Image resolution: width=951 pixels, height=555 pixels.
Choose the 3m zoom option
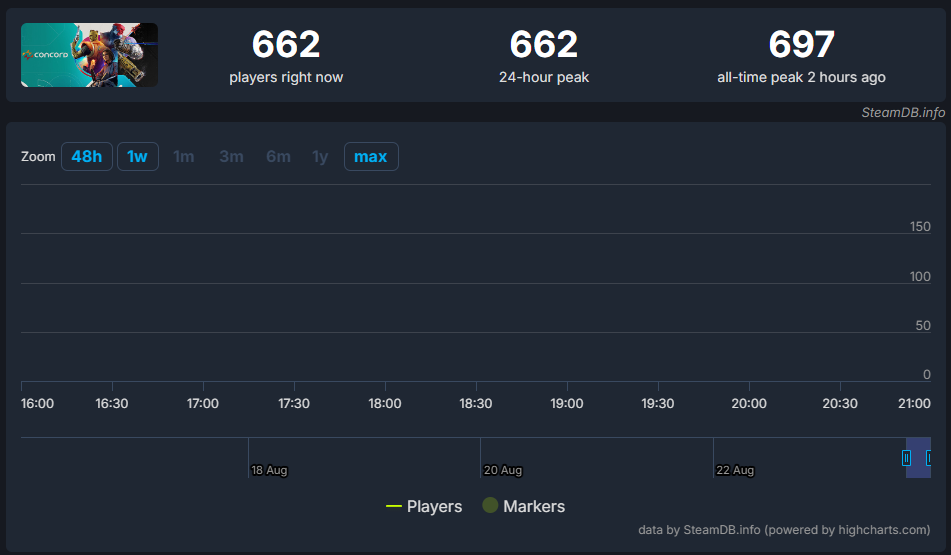231,156
